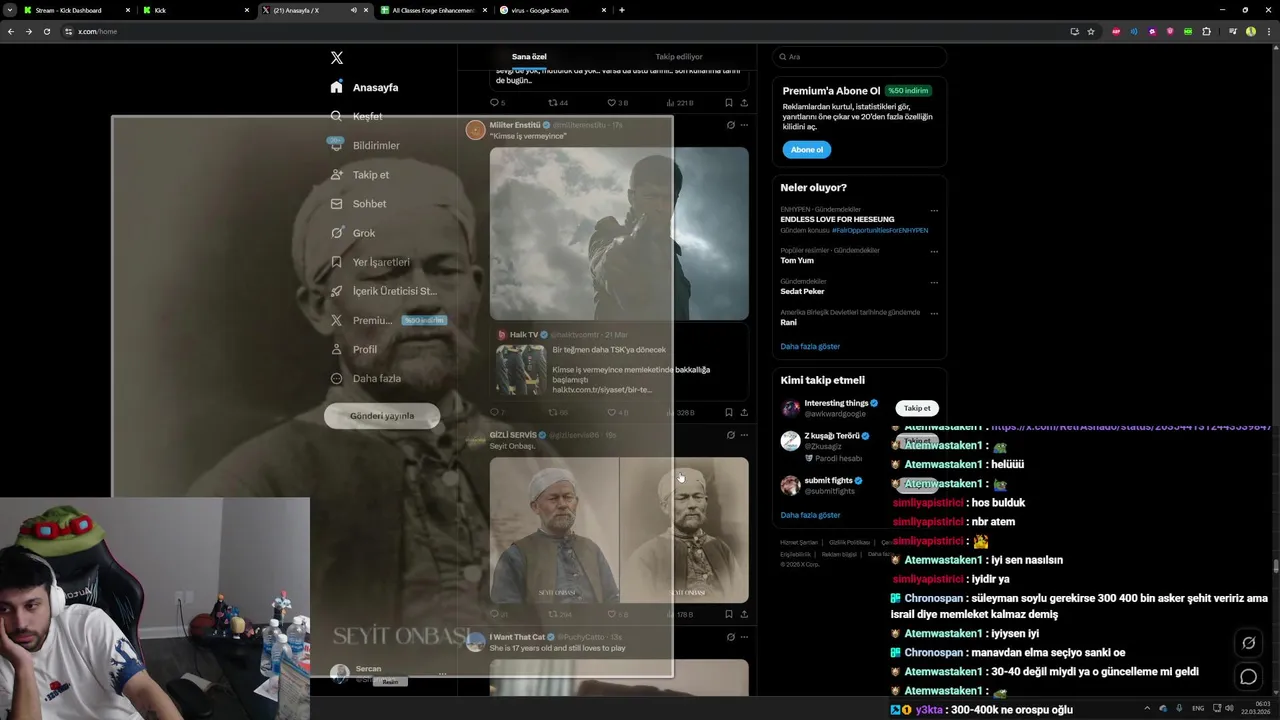This screenshot has height=720, width=1280.
Task: Open İçerik Üreticisi studio entry
Action: pyautogui.click(x=383, y=291)
